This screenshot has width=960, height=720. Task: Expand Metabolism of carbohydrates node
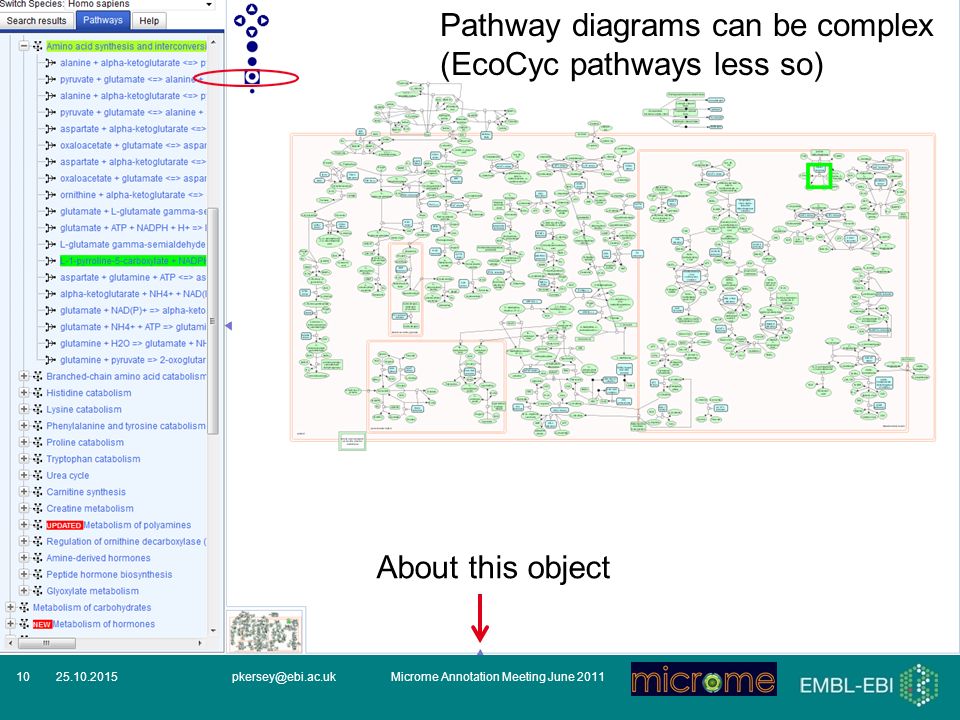(10, 607)
